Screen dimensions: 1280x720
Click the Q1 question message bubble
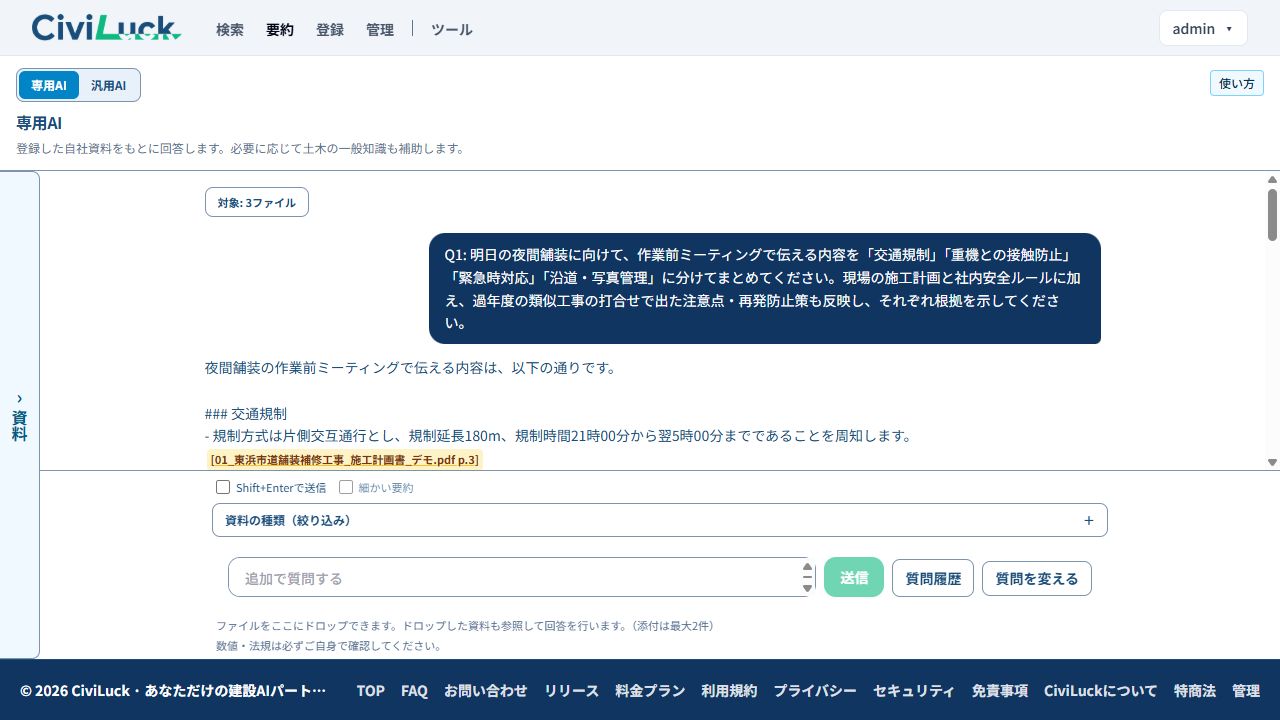click(x=765, y=288)
